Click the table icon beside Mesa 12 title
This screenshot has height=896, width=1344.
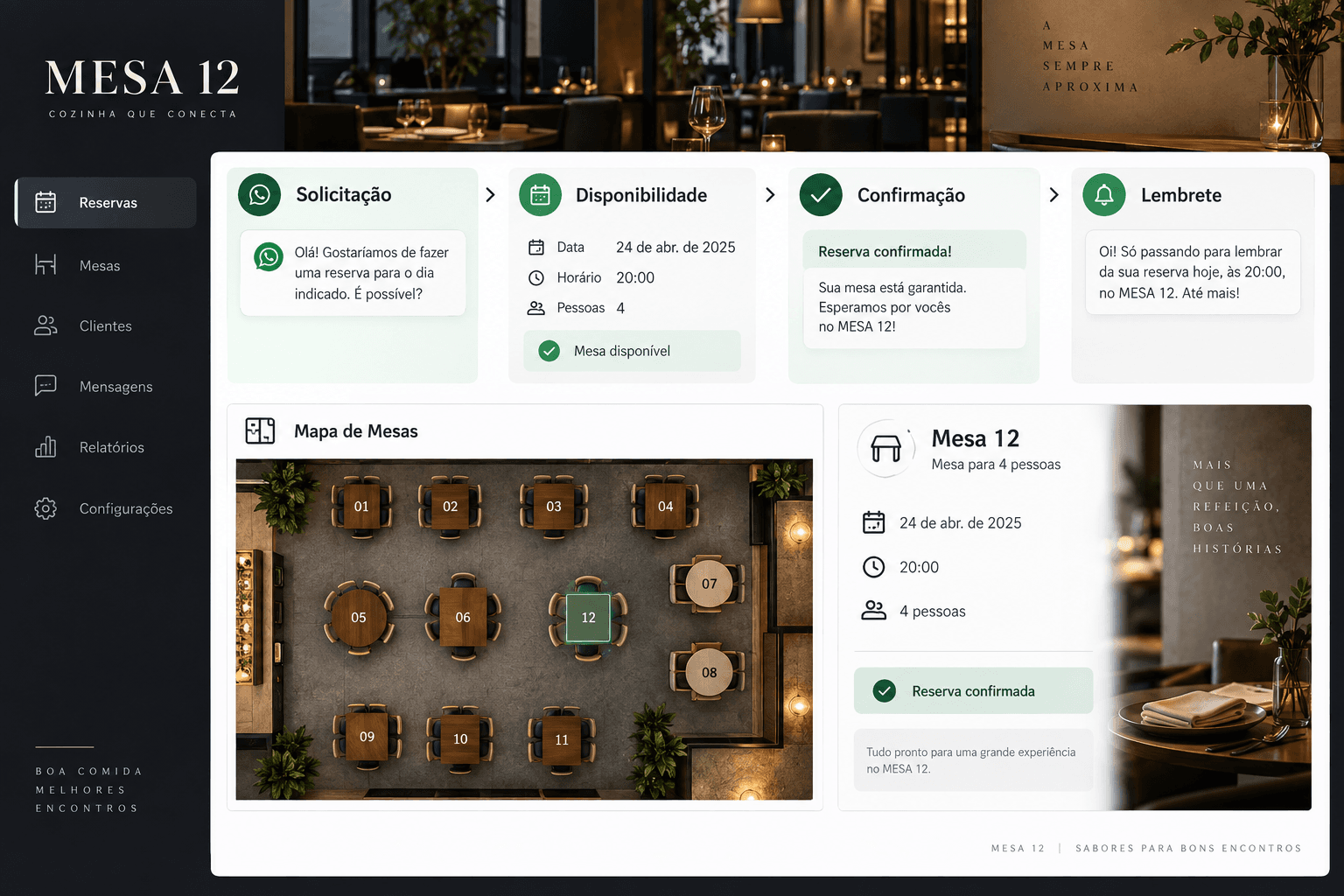click(x=885, y=448)
